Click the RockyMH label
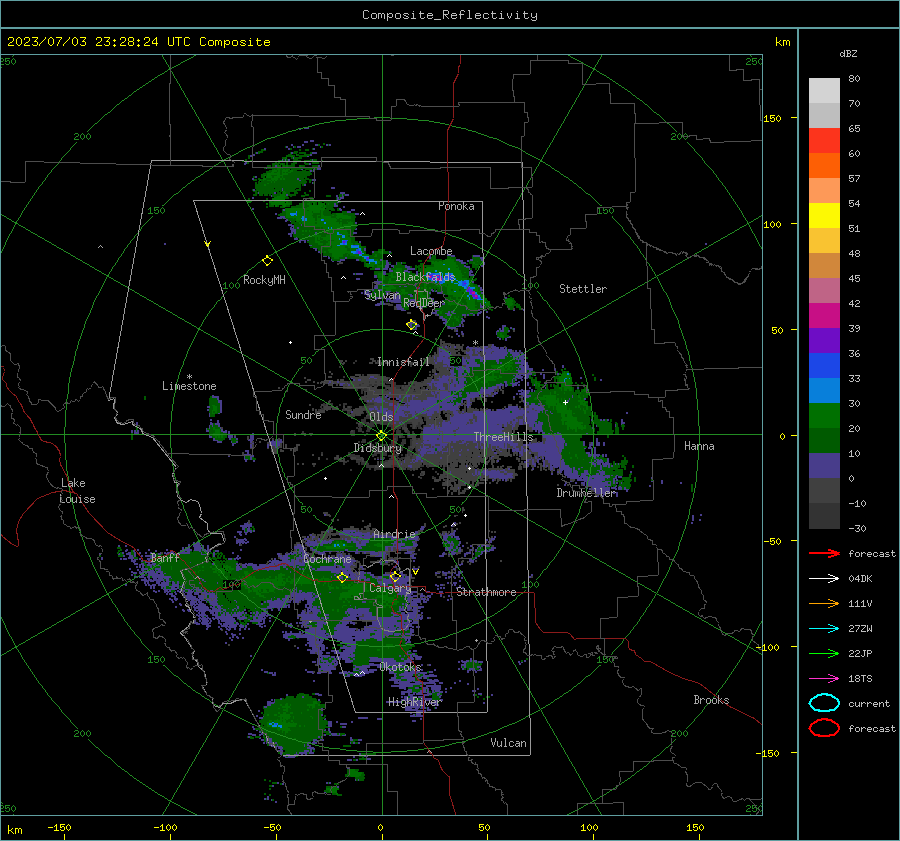 [x=264, y=280]
